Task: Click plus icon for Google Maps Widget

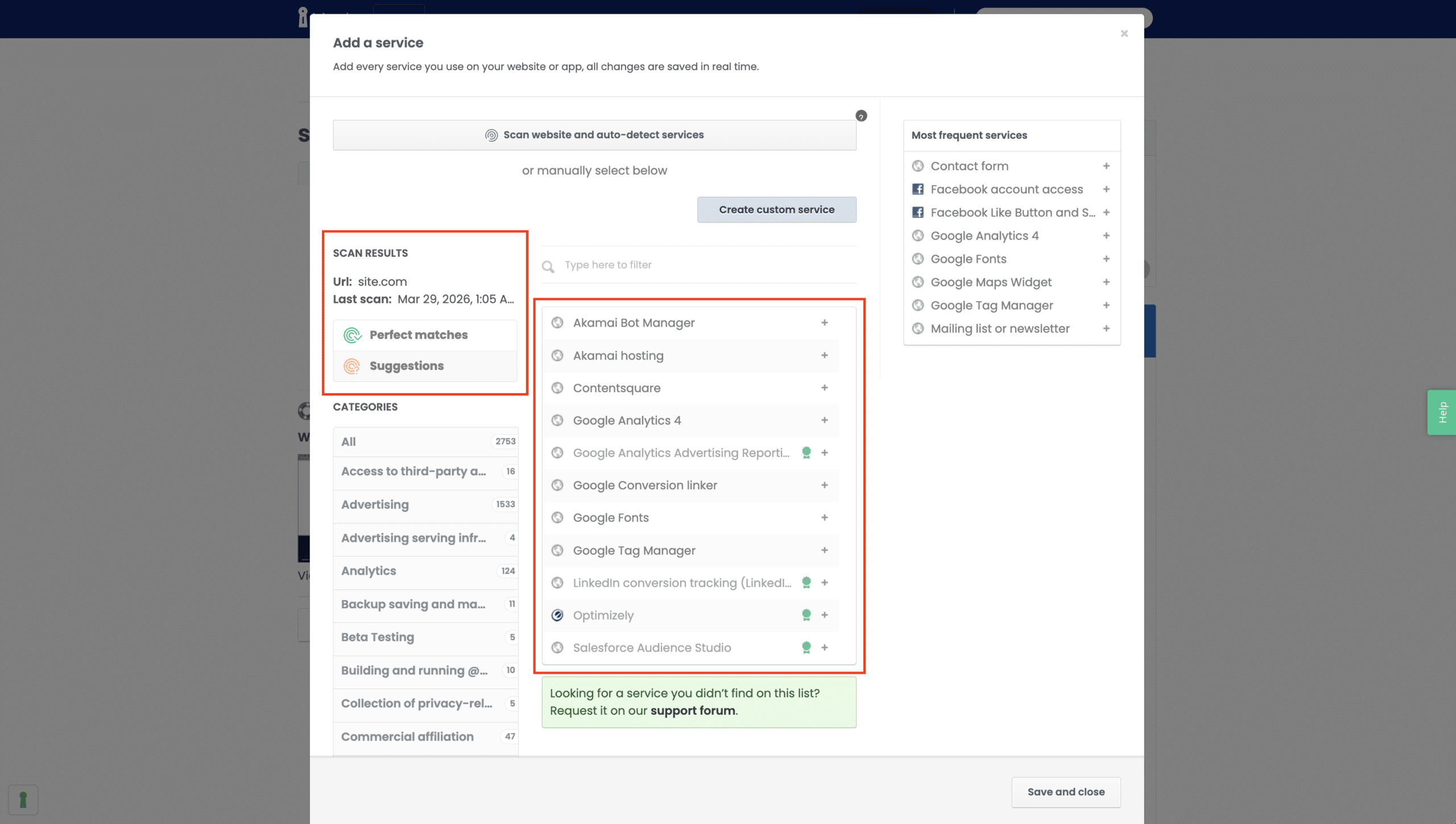Action: (1106, 282)
